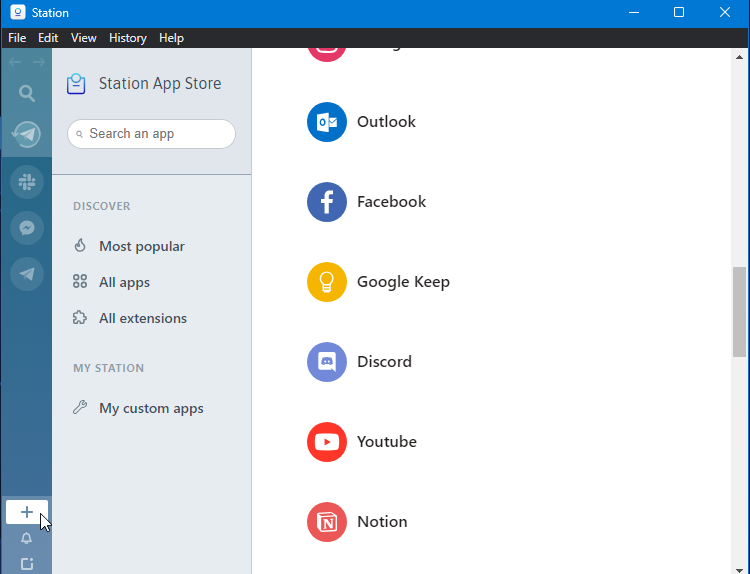Click the scrollbar down arrow
The image size is (750, 574).
[739, 570]
